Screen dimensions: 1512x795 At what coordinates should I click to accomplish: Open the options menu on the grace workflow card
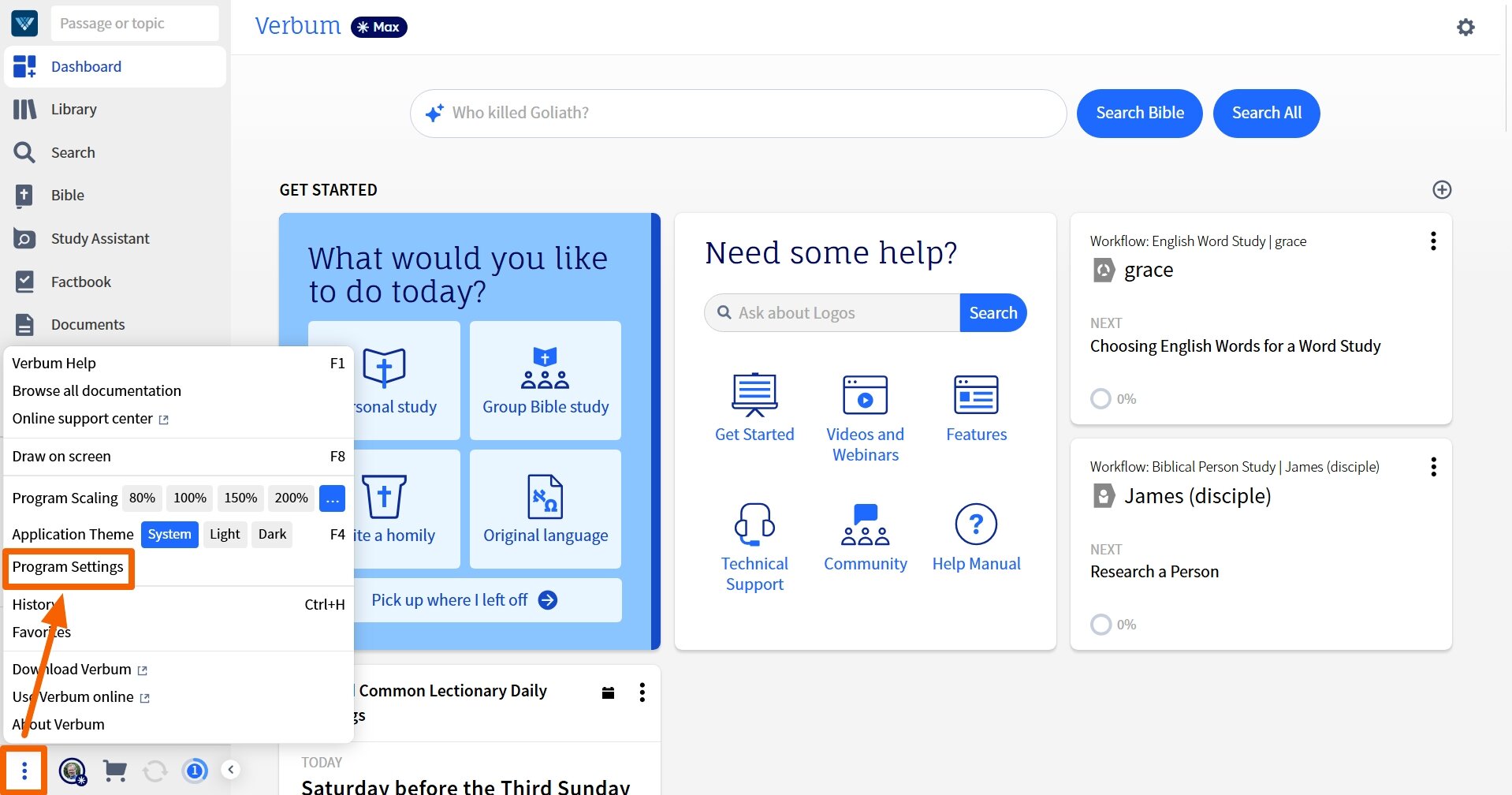(x=1433, y=241)
